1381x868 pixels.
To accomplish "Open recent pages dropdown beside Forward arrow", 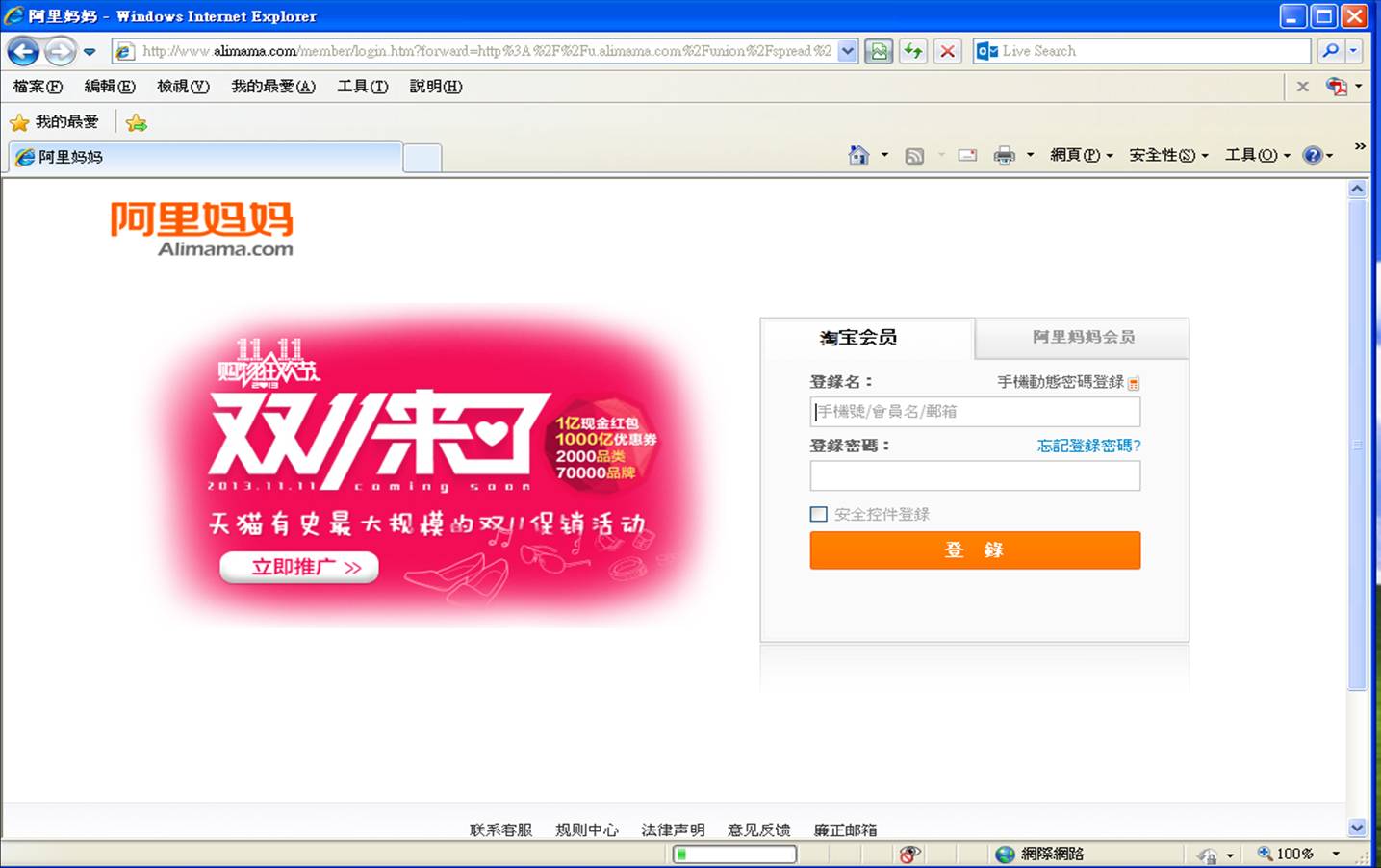I will [x=90, y=52].
